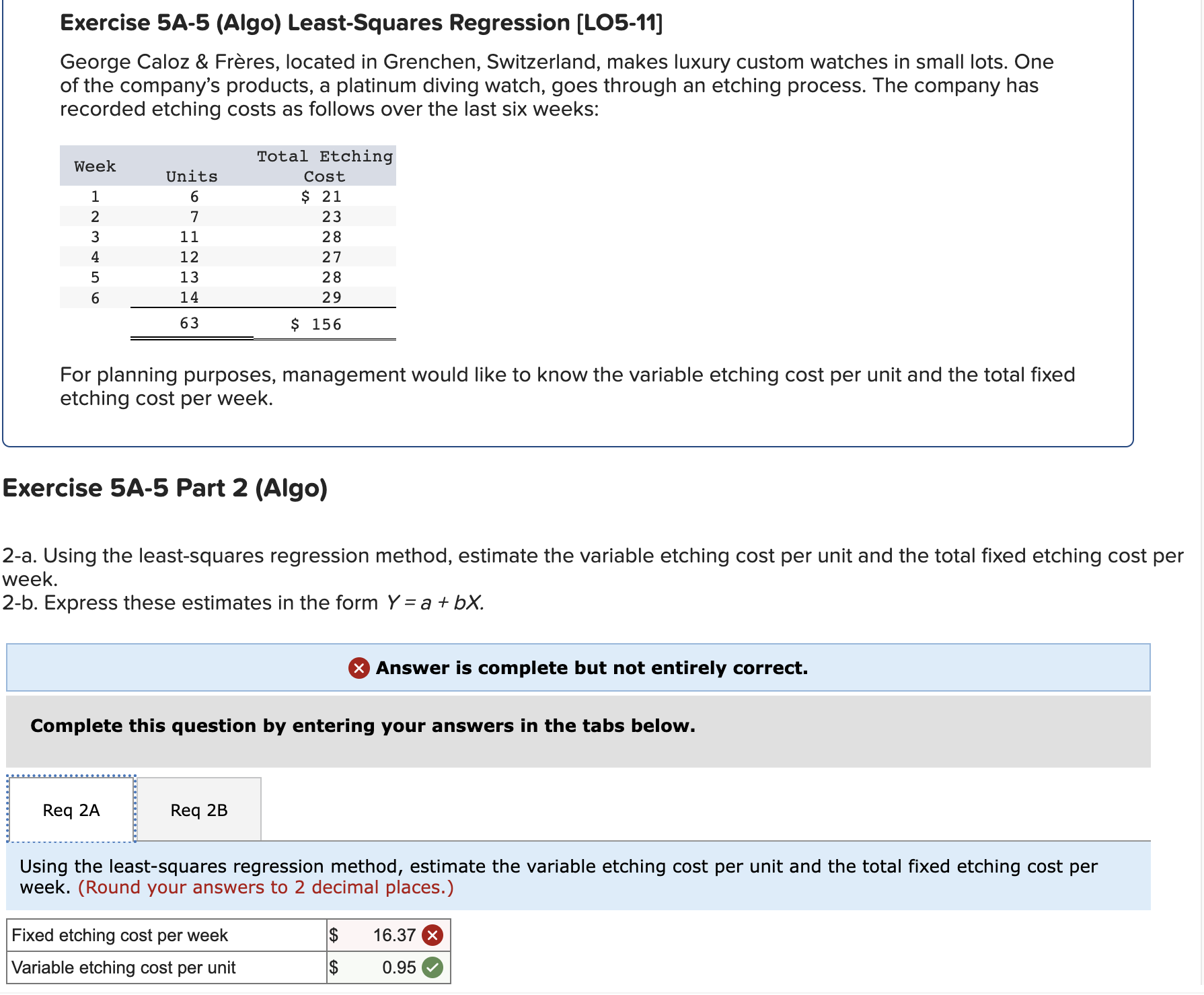Screen dimensions: 1204x995
Task: Select the 'Variable etching cost per unit' label
Action: (x=124, y=967)
